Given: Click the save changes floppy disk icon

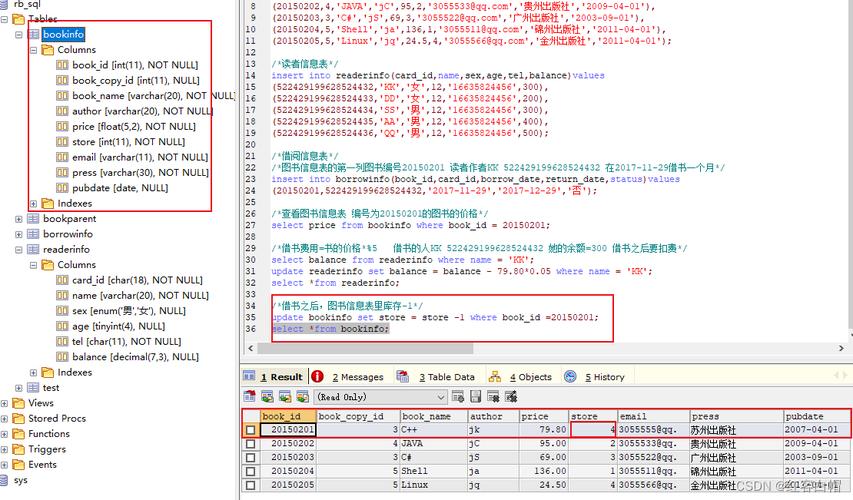Looking at the screenshot, I should pos(475,397).
